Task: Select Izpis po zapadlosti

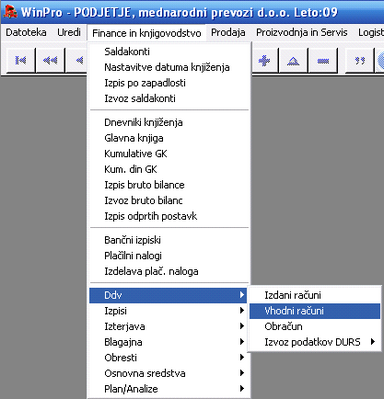Action: (169, 83)
